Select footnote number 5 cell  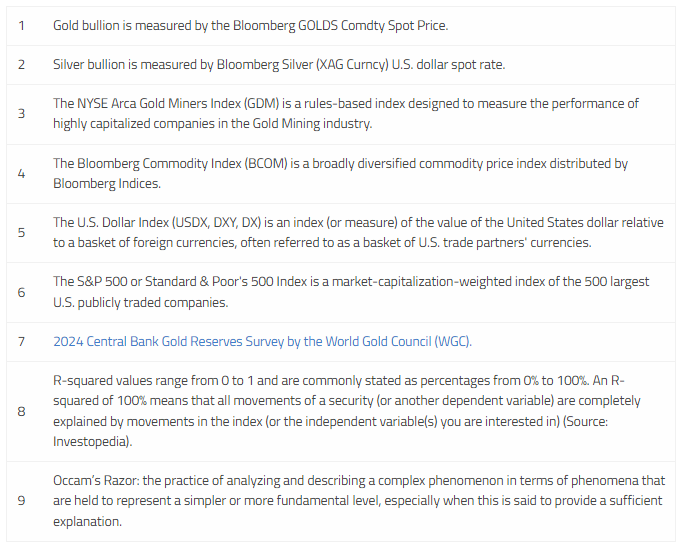tap(22, 232)
